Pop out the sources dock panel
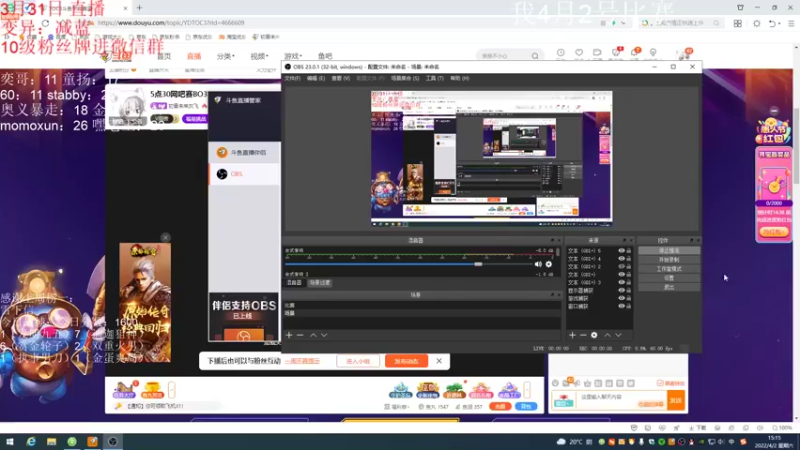 (x=624, y=240)
